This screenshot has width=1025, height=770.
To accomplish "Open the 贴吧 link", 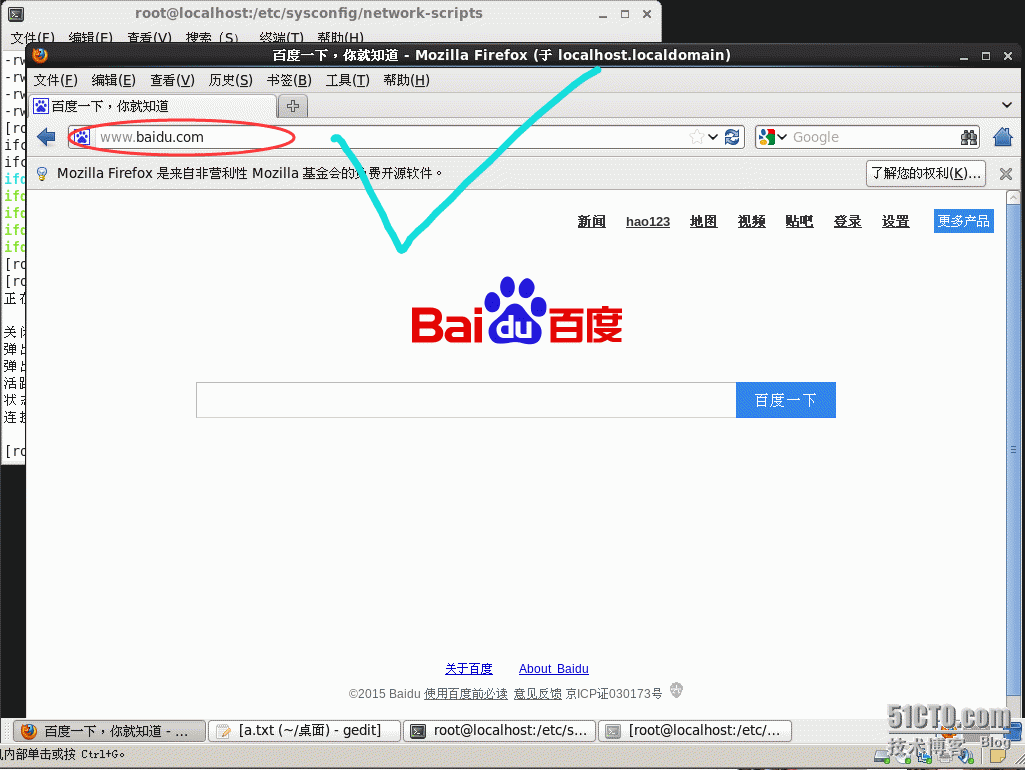I will (799, 222).
